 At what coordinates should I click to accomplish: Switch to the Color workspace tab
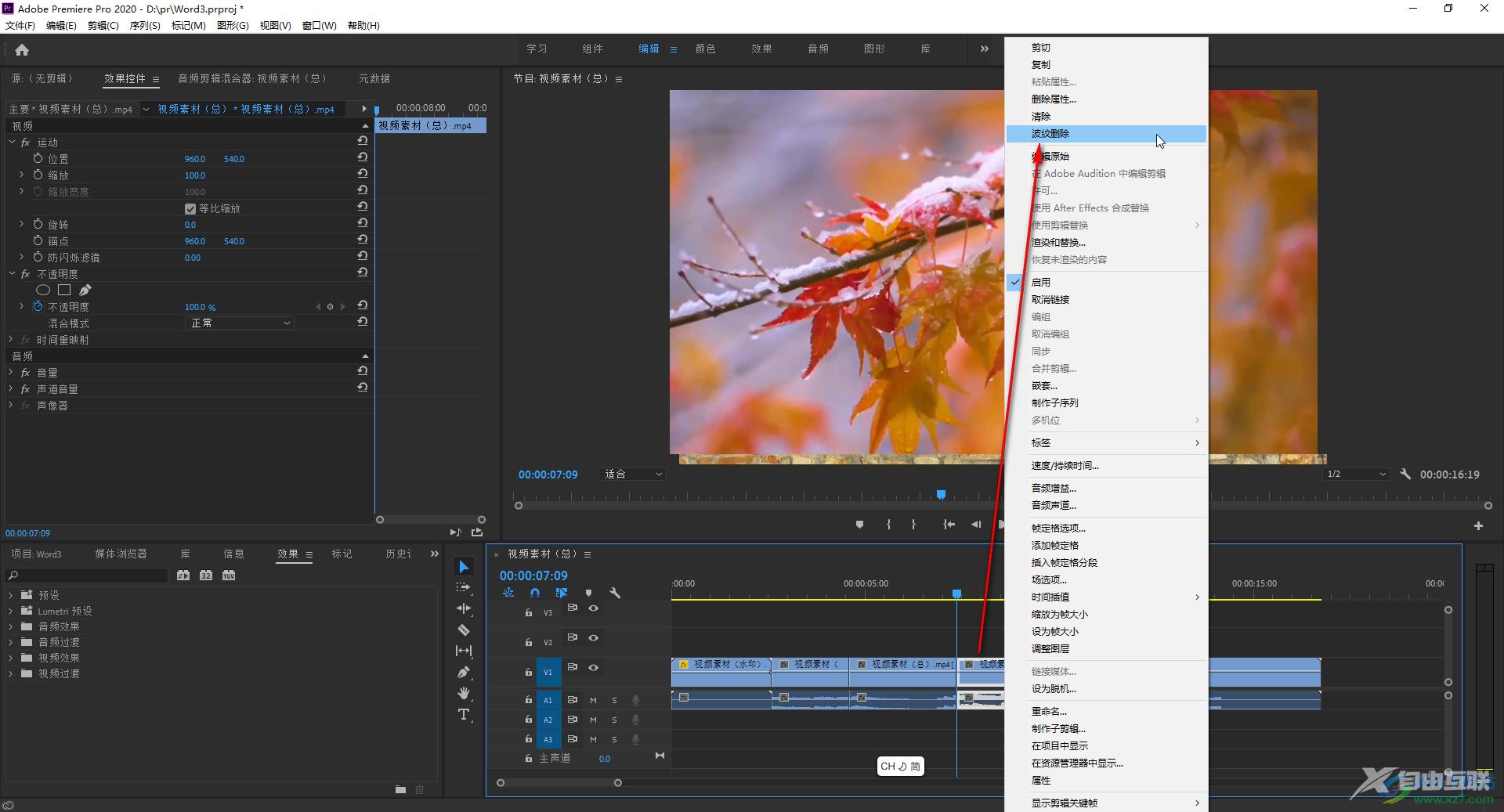tap(705, 49)
